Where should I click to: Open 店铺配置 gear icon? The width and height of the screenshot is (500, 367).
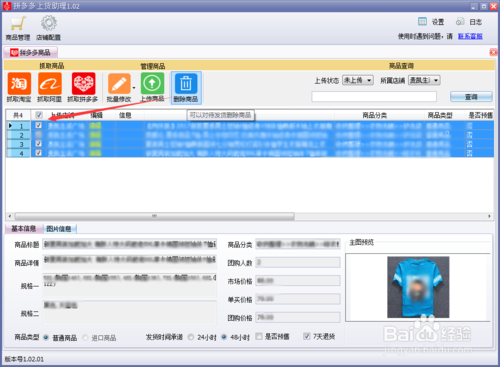point(49,24)
